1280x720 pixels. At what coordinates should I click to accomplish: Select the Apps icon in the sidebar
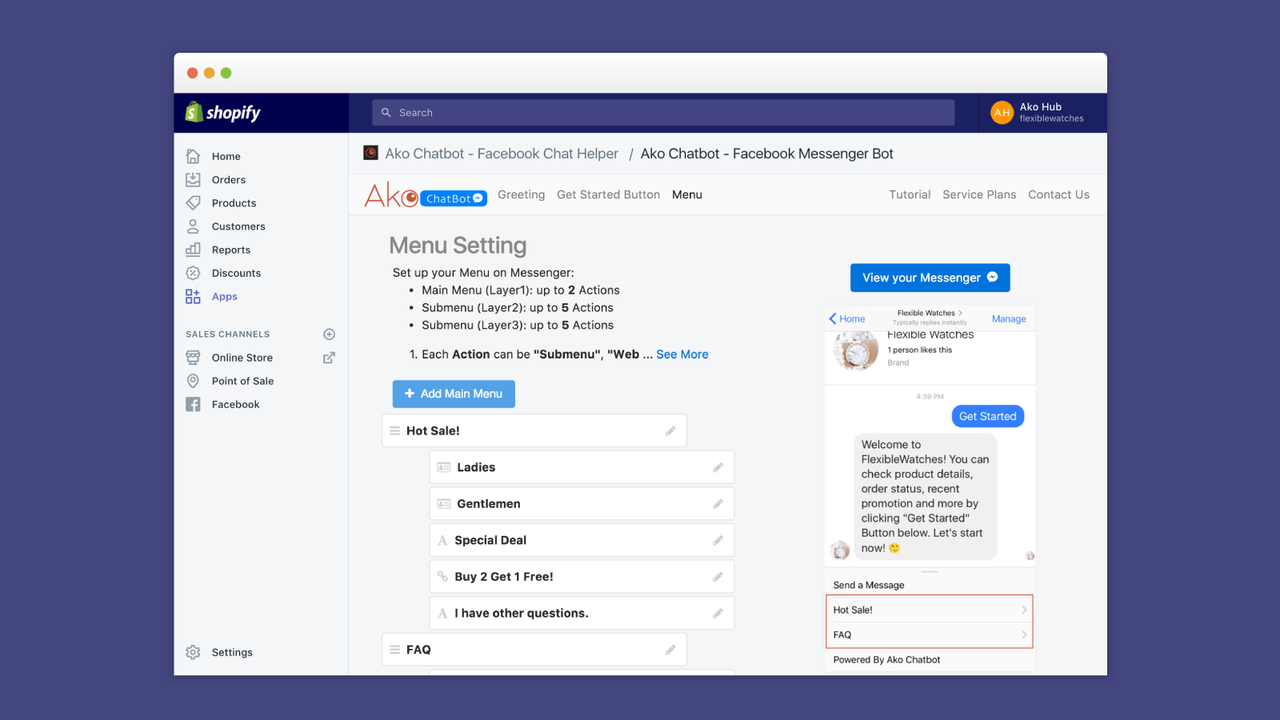192,296
